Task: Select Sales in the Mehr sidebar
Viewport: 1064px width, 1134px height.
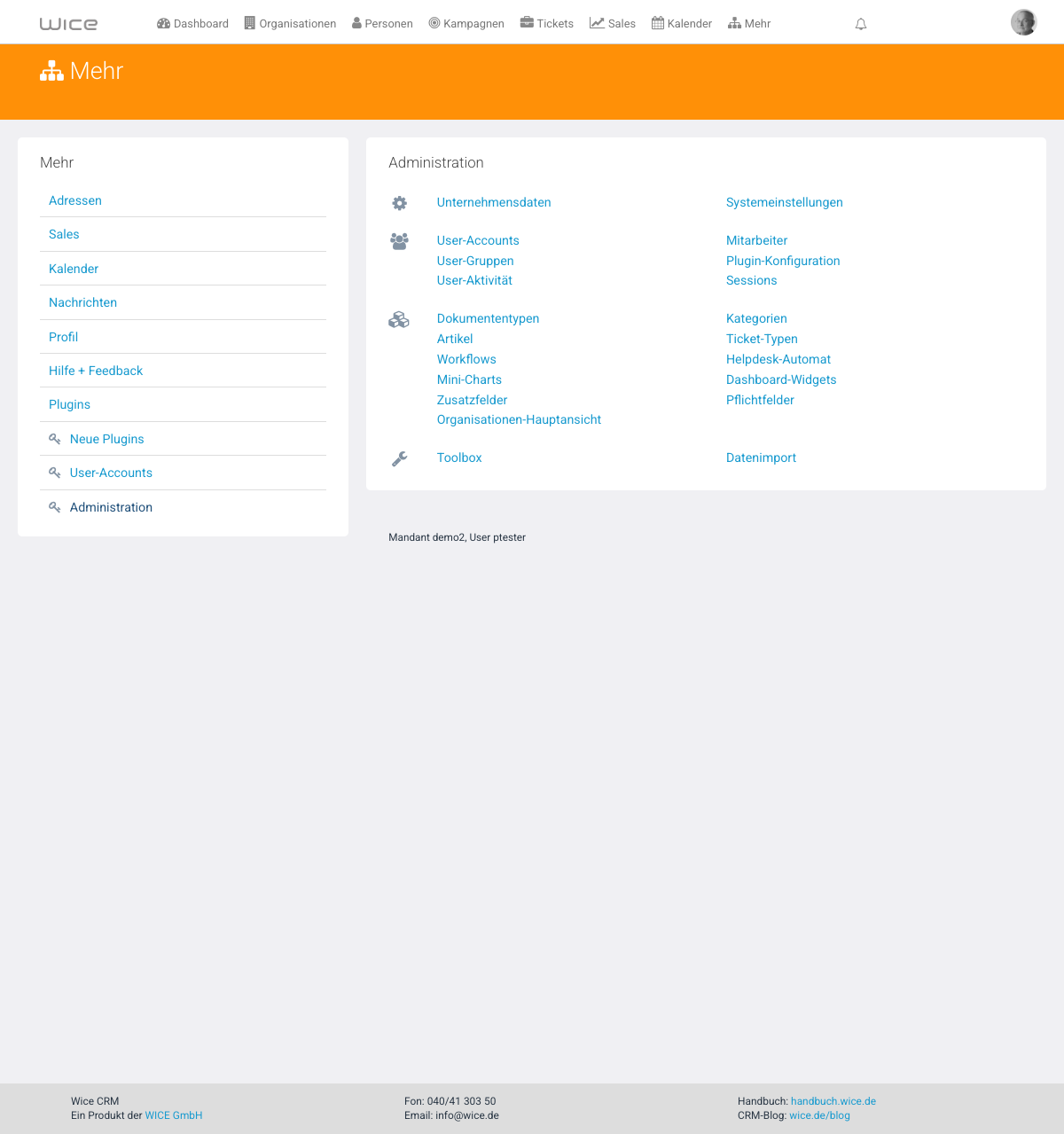Action: [64, 234]
